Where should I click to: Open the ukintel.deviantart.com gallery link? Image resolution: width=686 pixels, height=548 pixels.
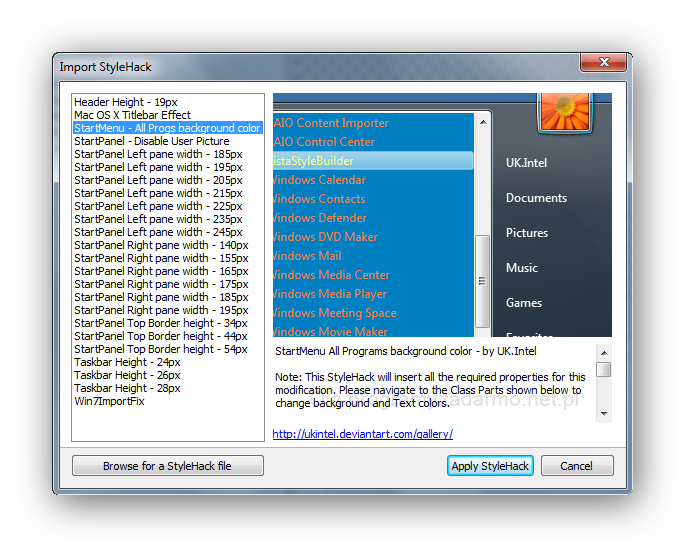pos(362,434)
